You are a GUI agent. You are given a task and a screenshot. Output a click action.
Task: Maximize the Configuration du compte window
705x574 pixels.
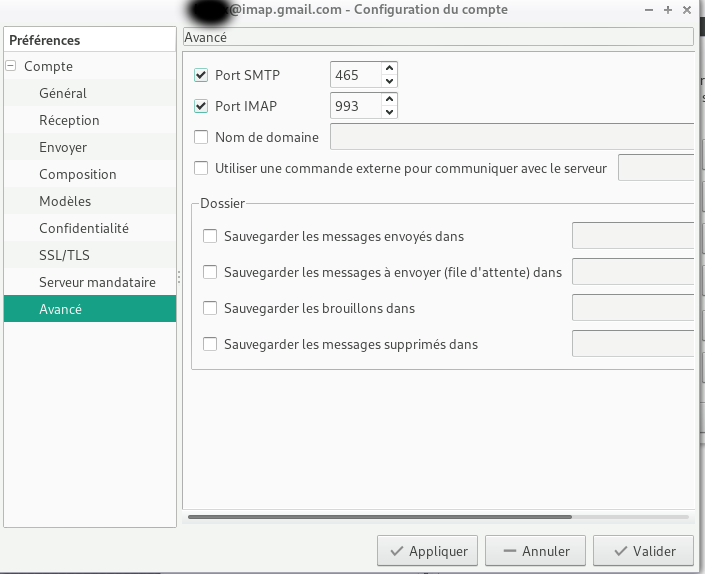click(x=668, y=10)
